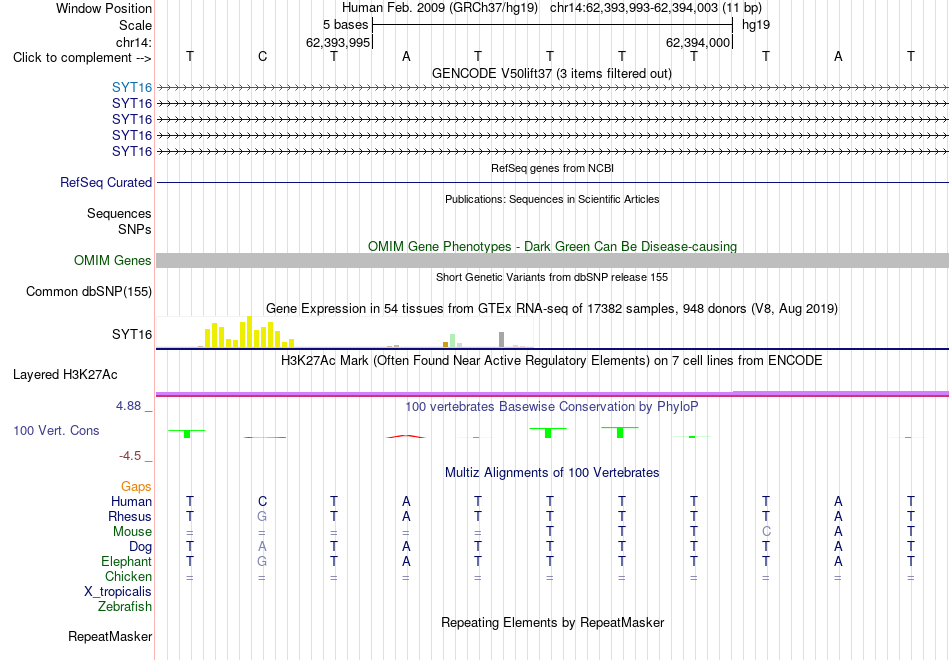This screenshot has width=950, height=660.
Task: Click the 'Layered H3K27Ac' track label
Action: pos(65,375)
